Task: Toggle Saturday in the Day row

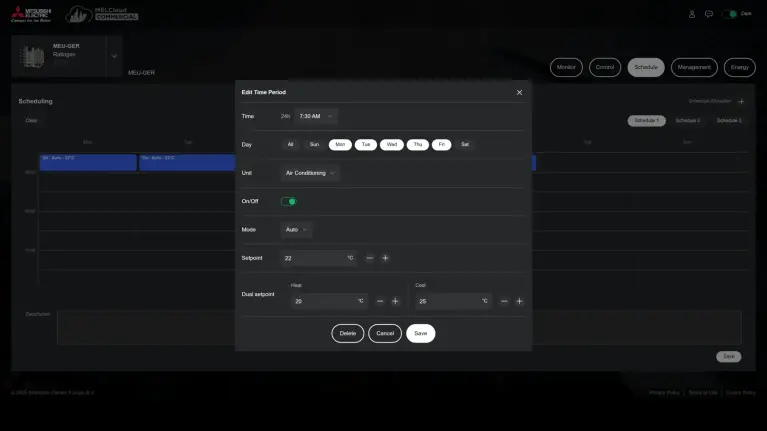Action: tap(465, 144)
